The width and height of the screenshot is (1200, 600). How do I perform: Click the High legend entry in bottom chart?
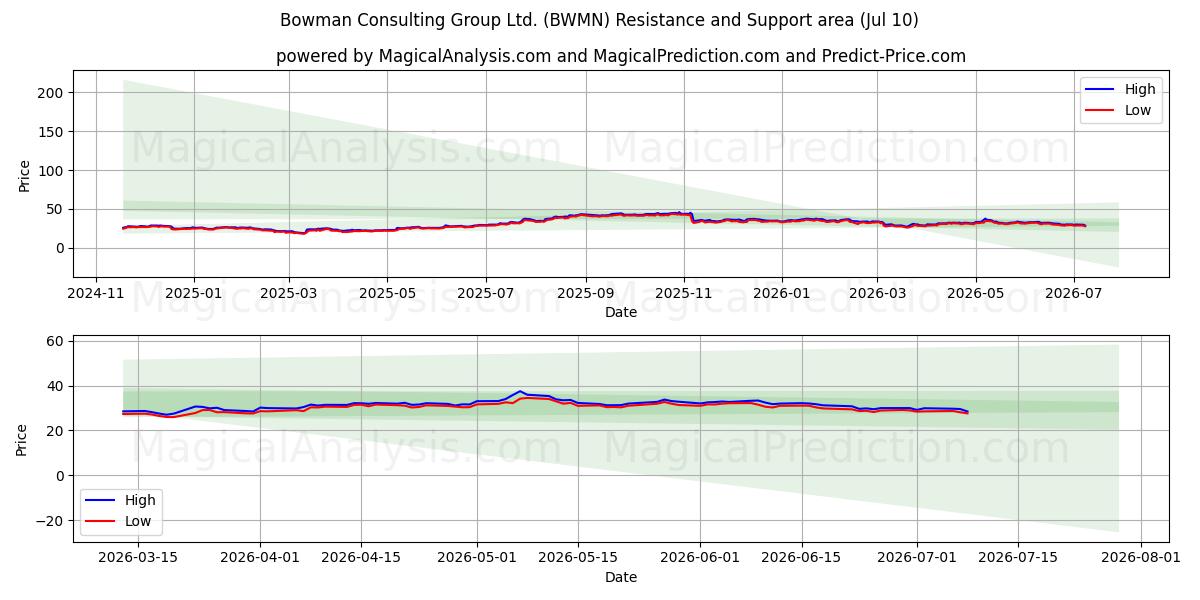121,500
